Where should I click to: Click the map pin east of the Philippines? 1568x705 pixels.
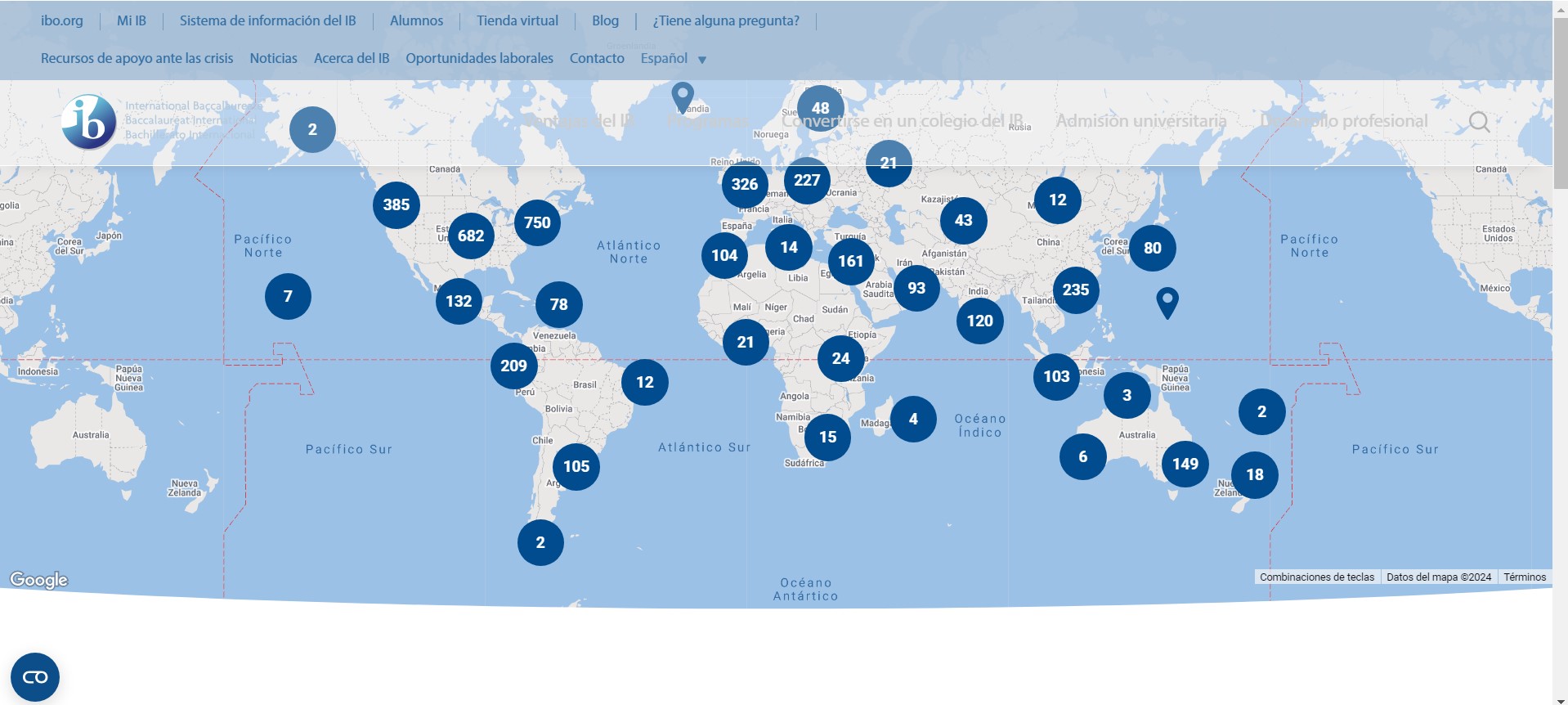[1167, 300]
